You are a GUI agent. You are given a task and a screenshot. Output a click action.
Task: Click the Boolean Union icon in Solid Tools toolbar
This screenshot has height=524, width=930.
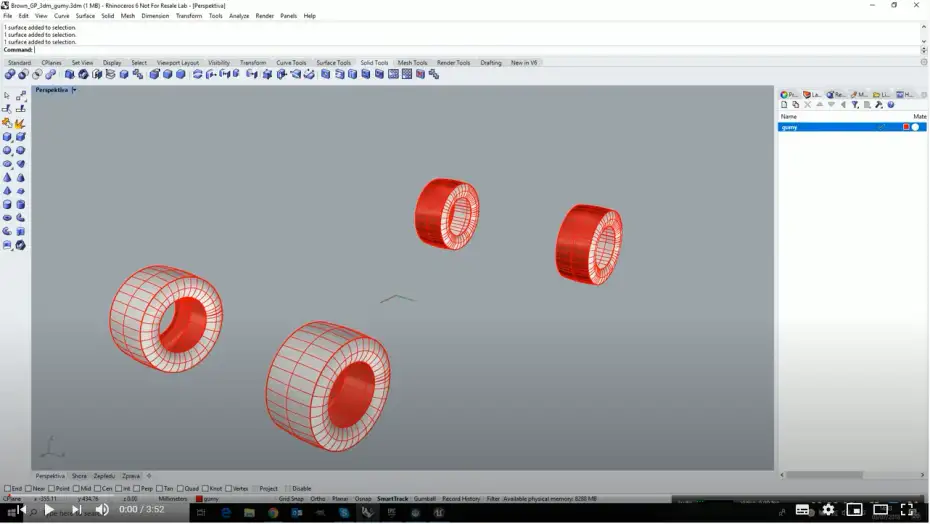pos(10,74)
